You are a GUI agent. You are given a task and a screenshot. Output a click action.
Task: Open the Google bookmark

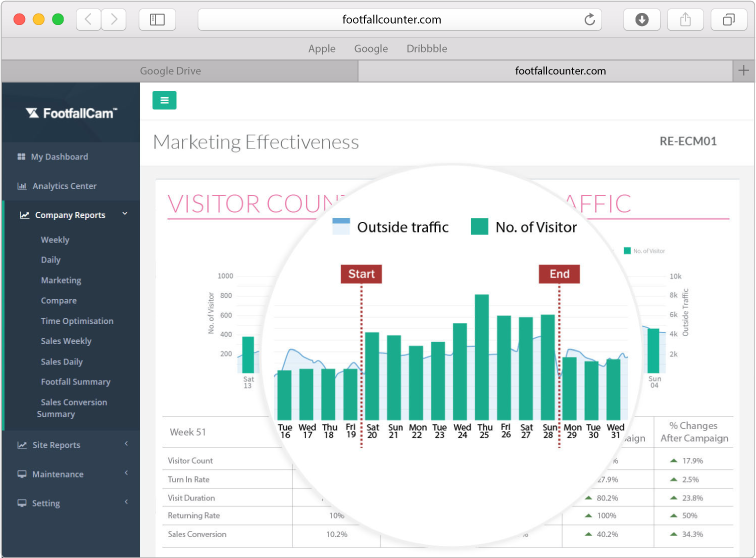coord(371,49)
